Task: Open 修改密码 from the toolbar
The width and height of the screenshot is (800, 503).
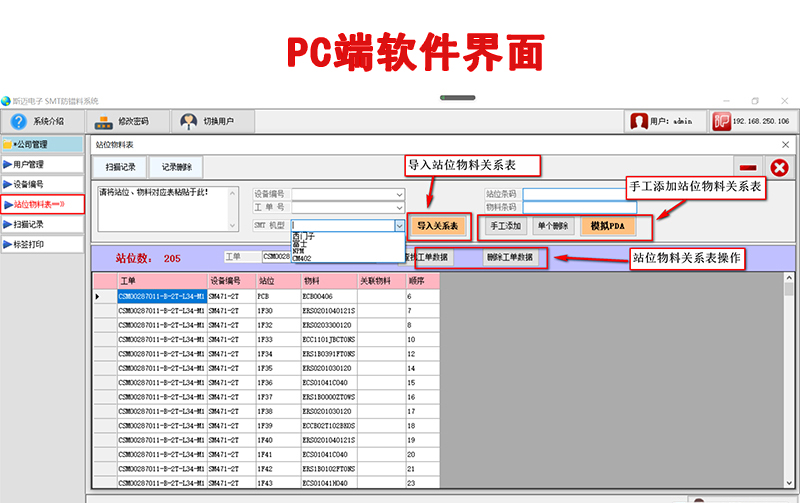Action: pos(104,121)
